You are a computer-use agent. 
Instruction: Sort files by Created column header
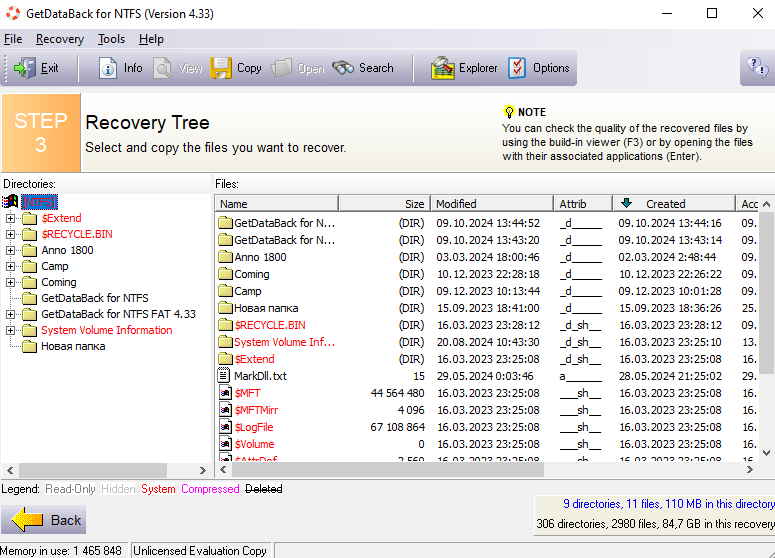[674, 204]
